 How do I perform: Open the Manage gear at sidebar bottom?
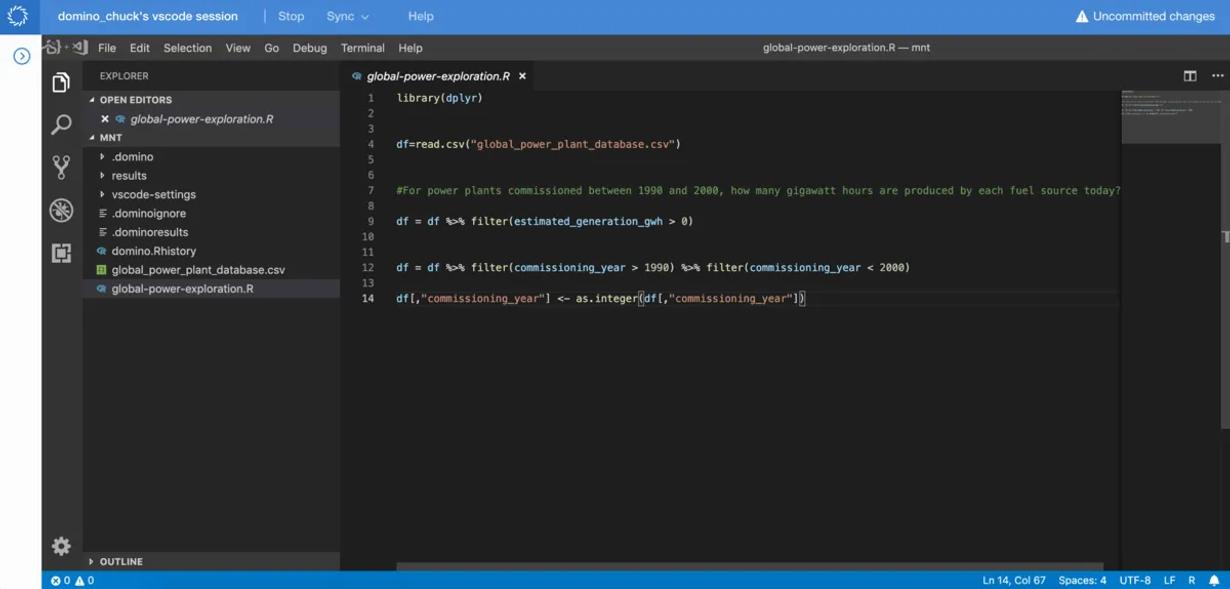coord(61,546)
